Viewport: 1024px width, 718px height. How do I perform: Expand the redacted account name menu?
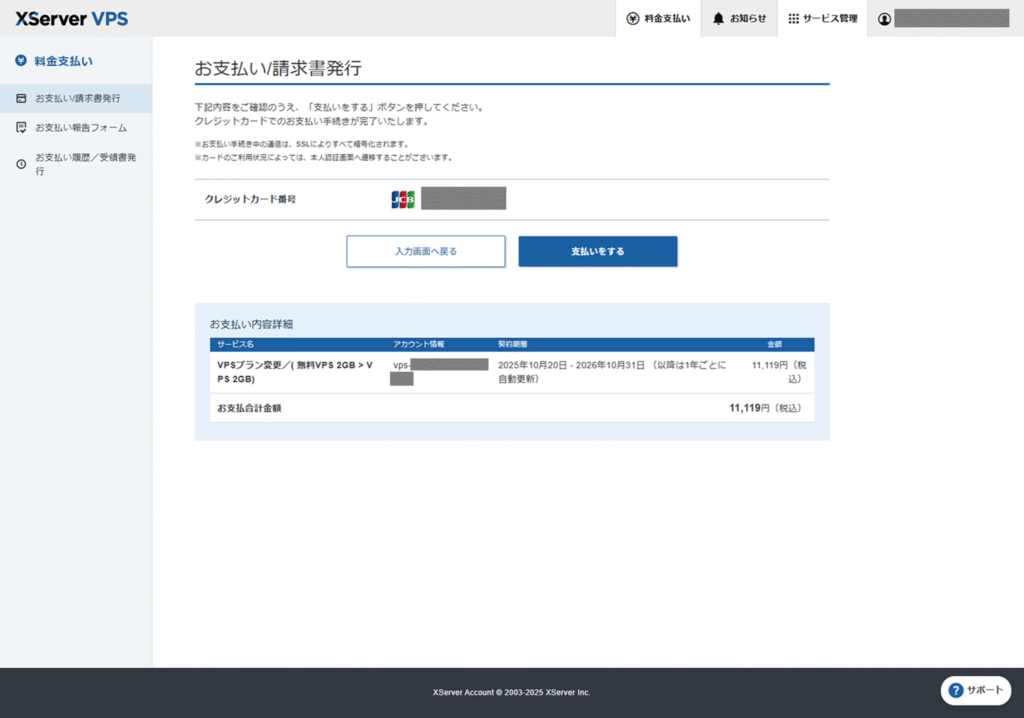click(x=951, y=18)
